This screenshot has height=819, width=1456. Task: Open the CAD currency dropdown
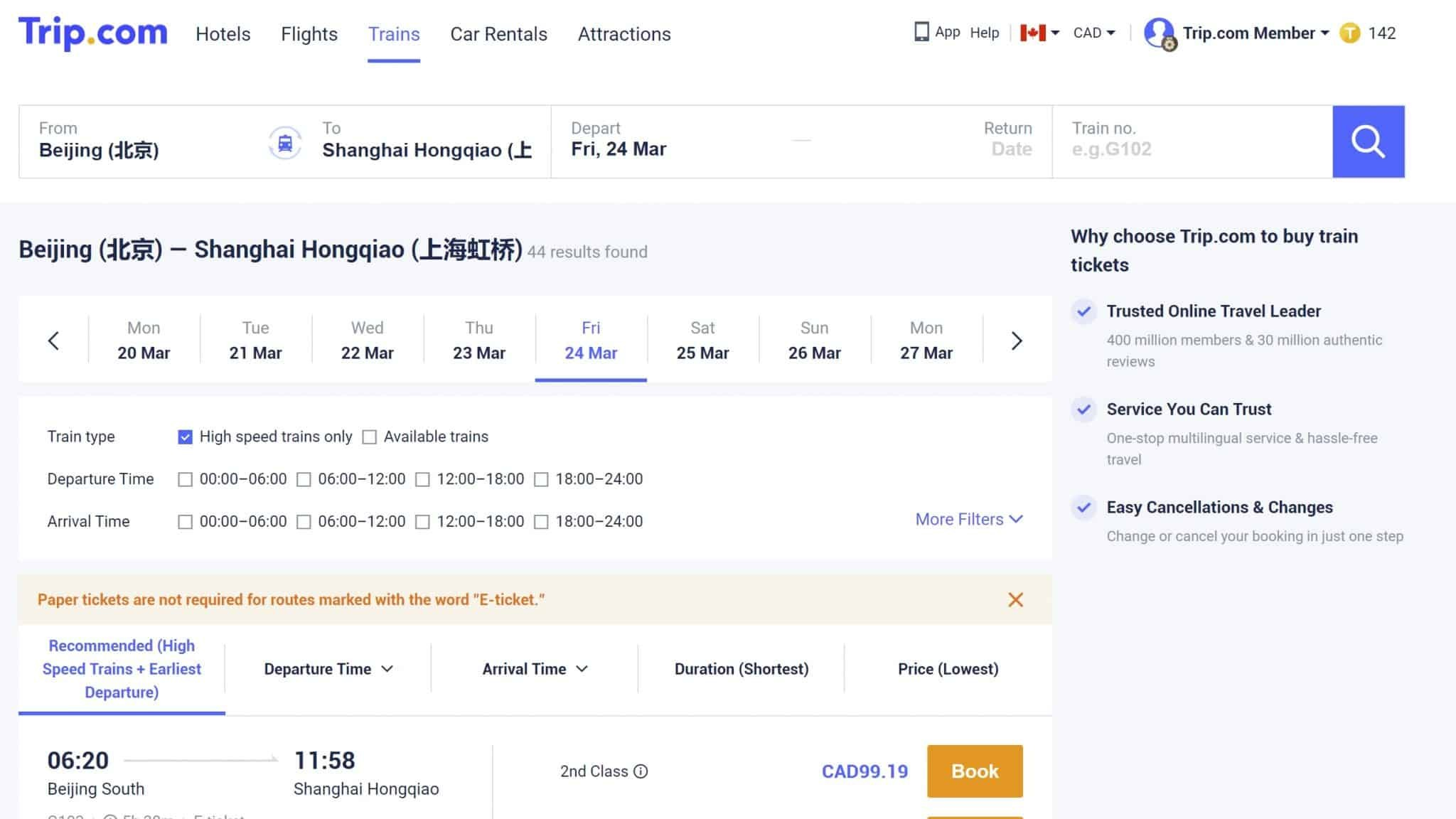(1094, 33)
